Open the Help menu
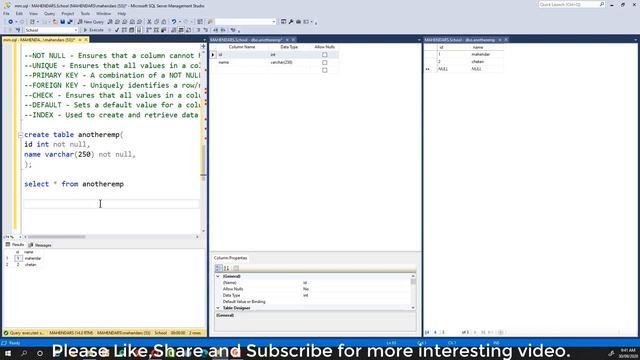Viewport: 640px width, 360px height. point(122,13)
